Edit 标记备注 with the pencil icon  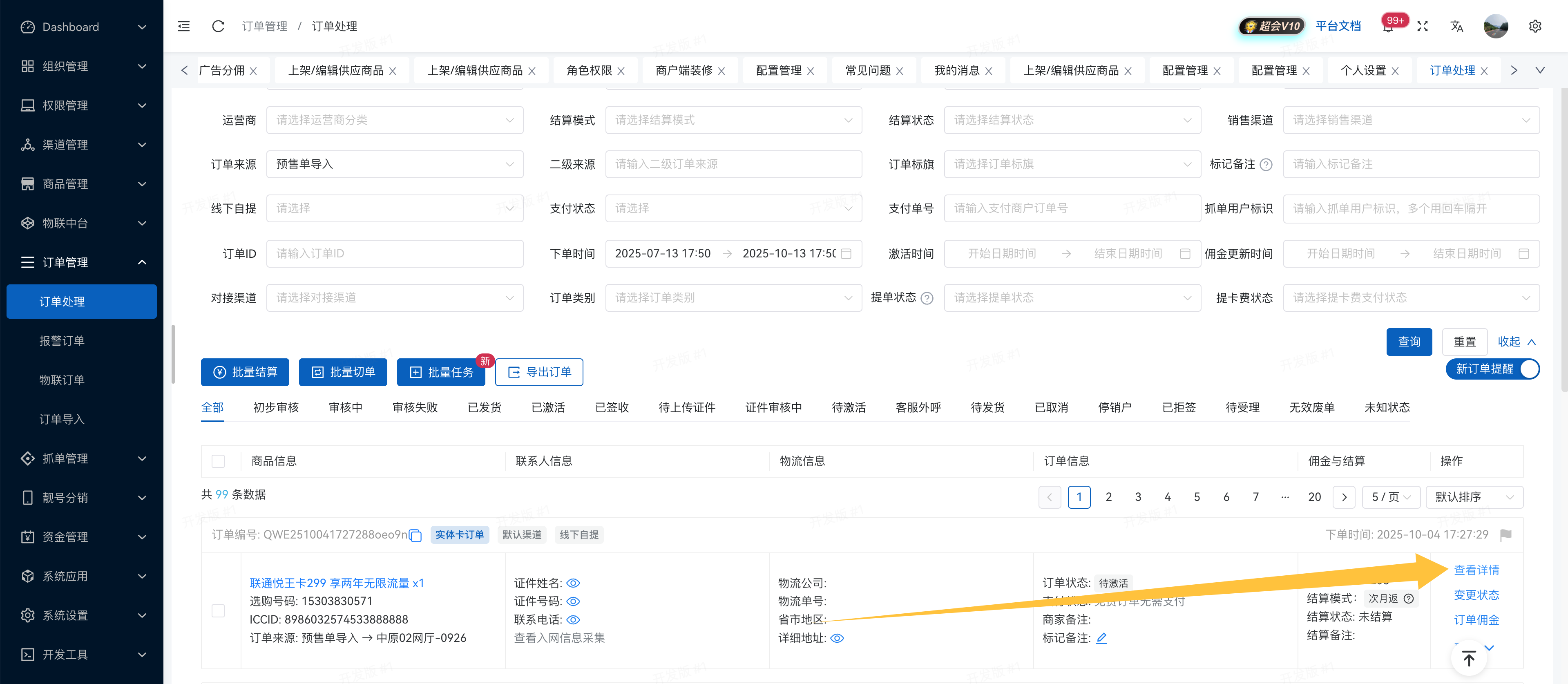(1101, 638)
